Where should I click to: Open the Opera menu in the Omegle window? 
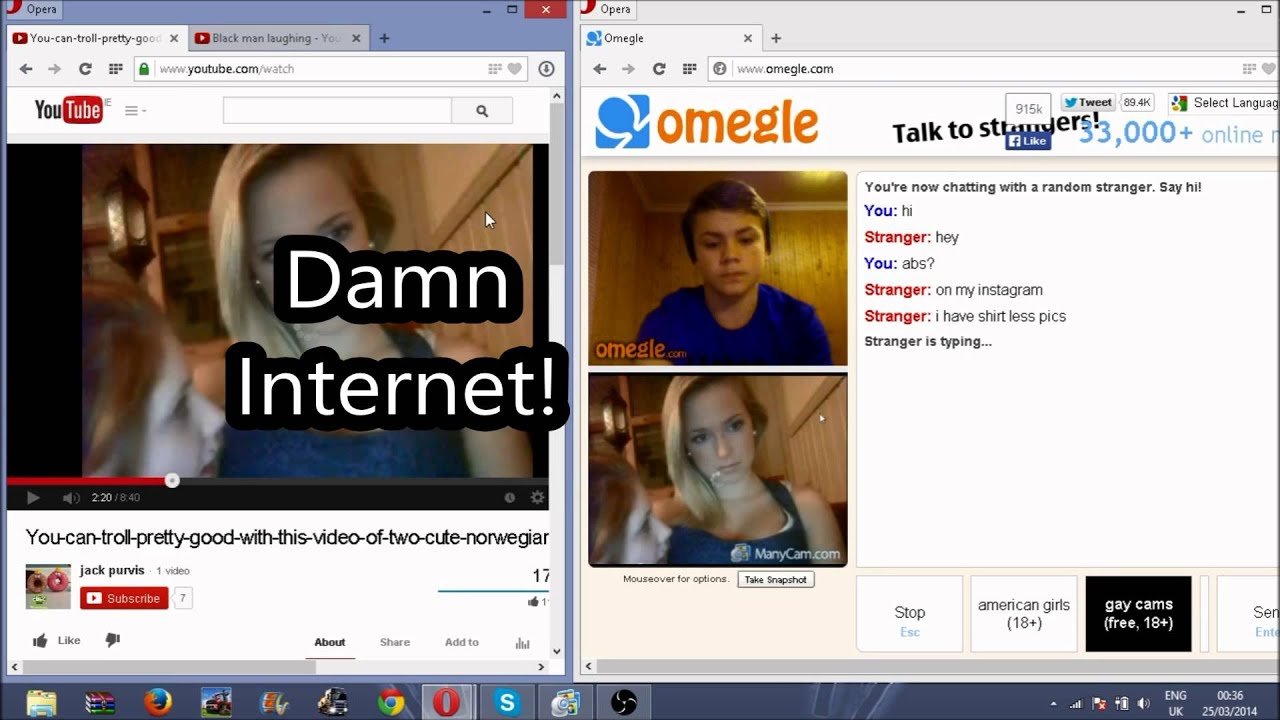pyautogui.click(x=606, y=9)
